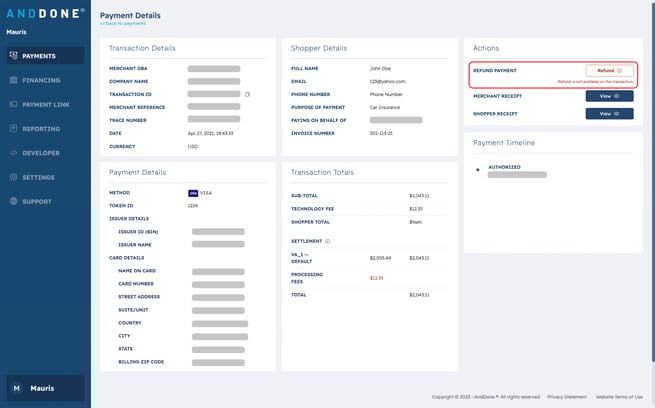The image size is (655, 408).
Task: Follow the back to payments link
Action: [x=123, y=23]
